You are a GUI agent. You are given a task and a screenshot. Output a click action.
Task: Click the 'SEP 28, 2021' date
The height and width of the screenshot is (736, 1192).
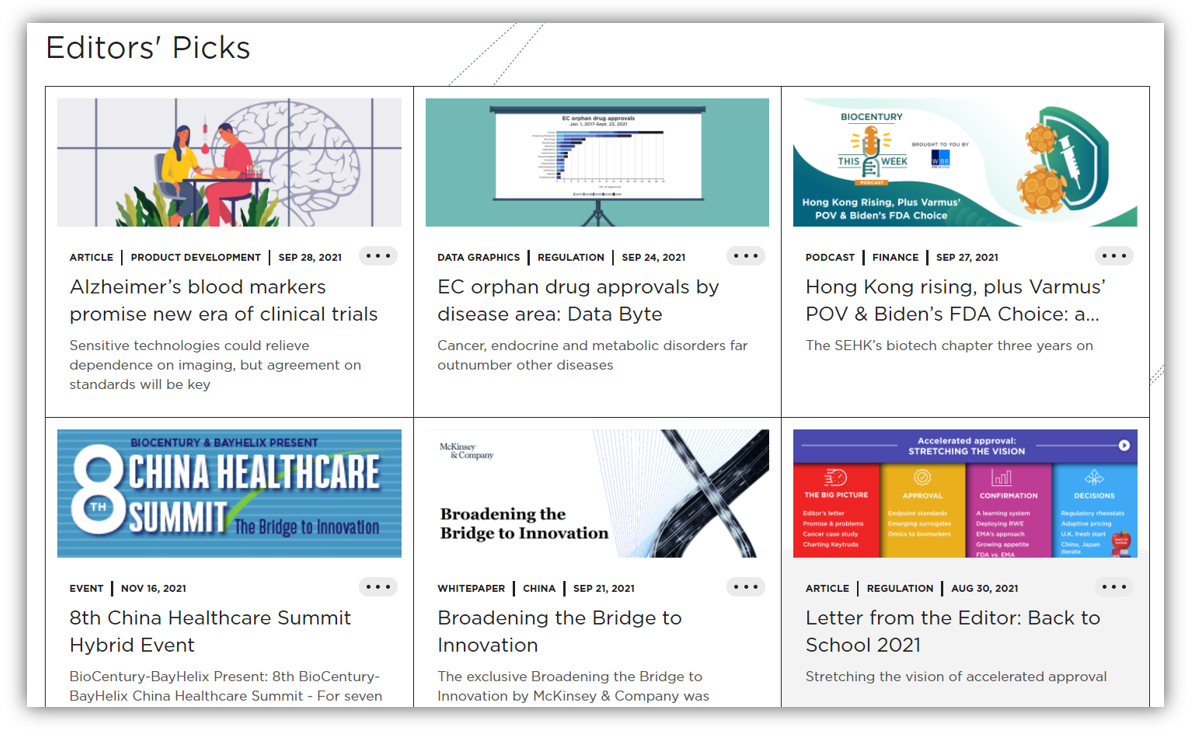[x=310, y=257]
